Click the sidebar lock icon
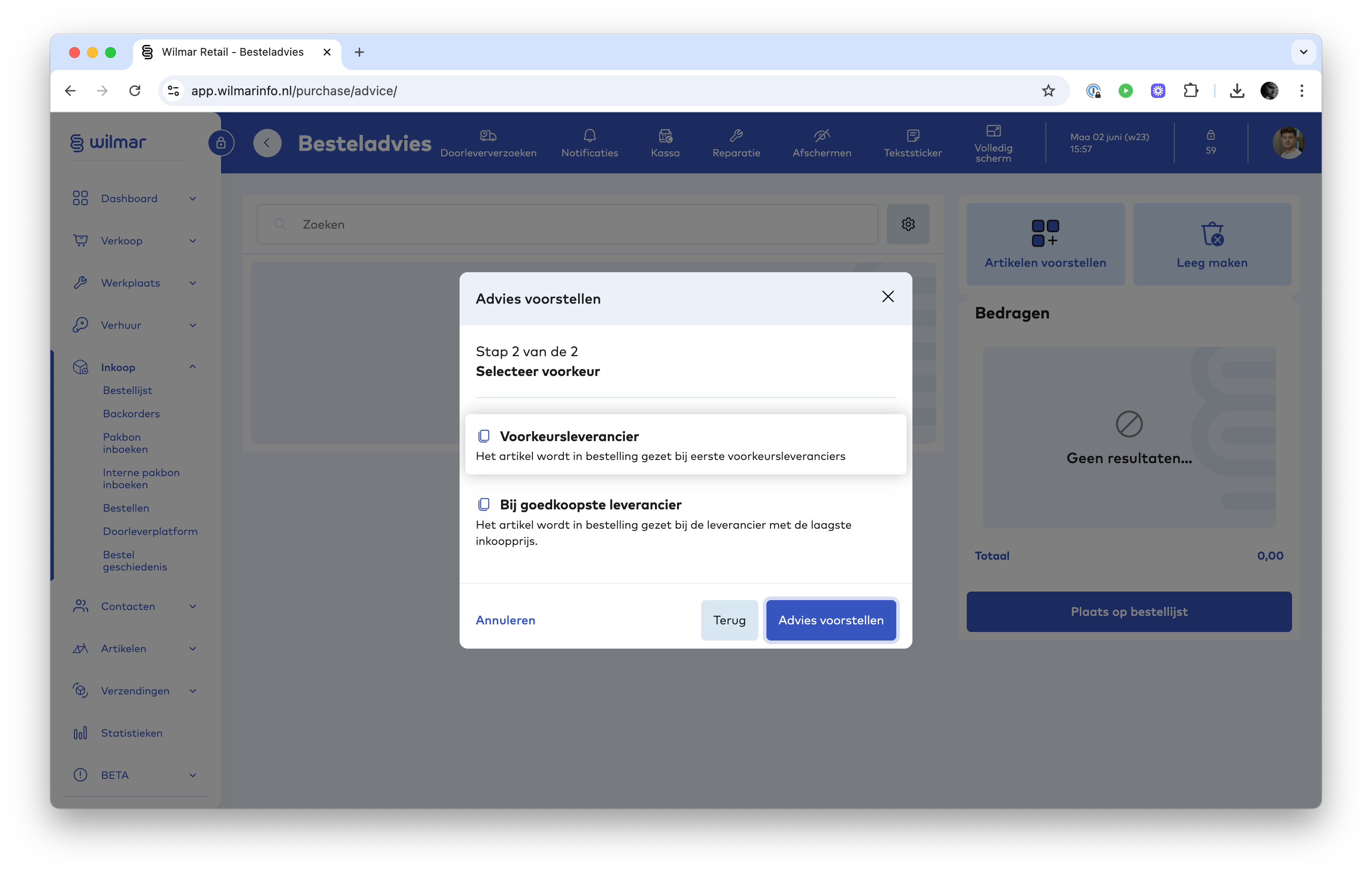This screenshot has height=875, width=1372. point(221,142)
